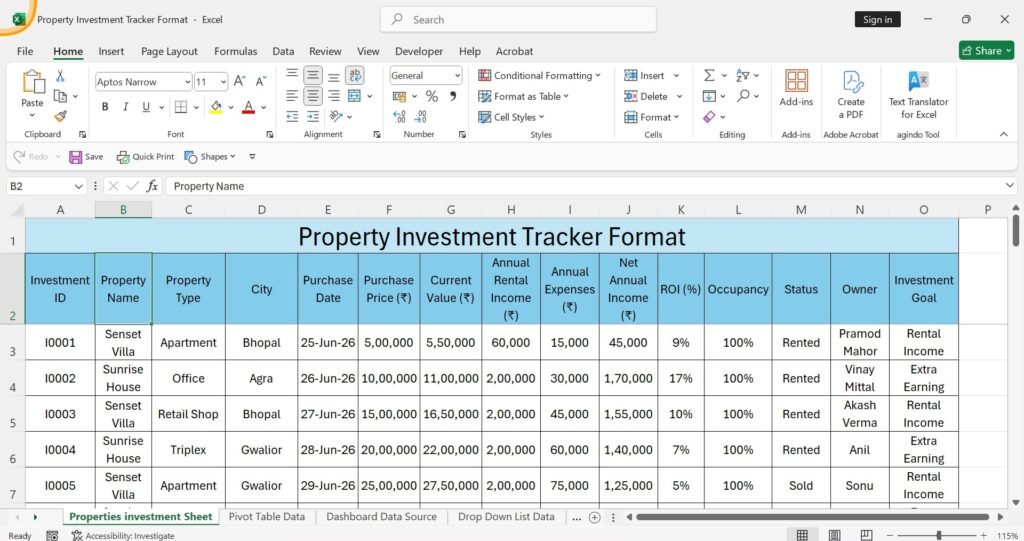Click Decrease Decimal icon

421,117
